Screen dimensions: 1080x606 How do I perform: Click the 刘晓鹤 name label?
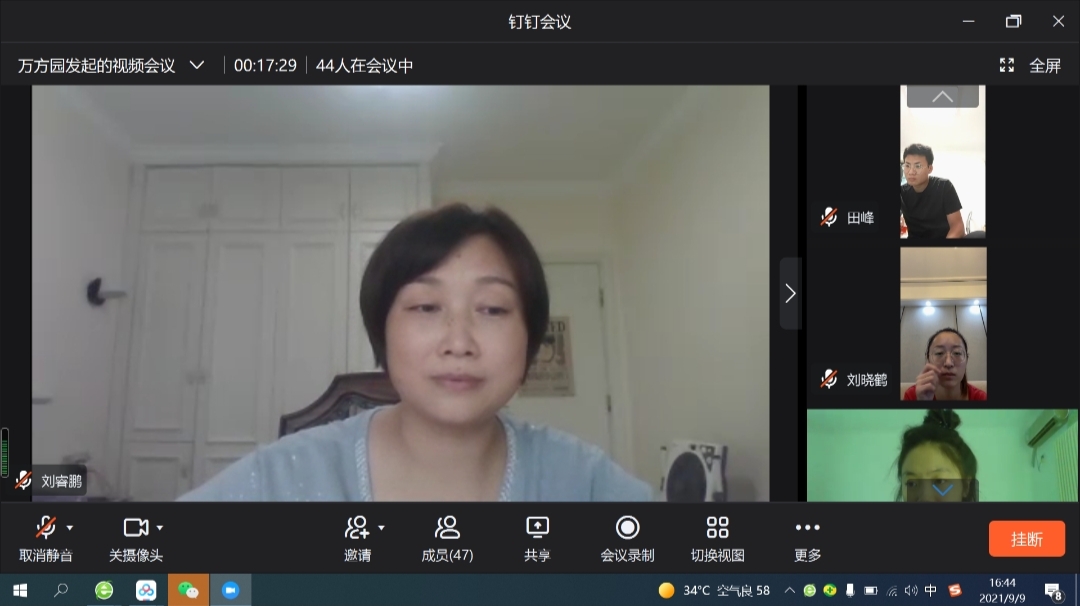(866, 380)
